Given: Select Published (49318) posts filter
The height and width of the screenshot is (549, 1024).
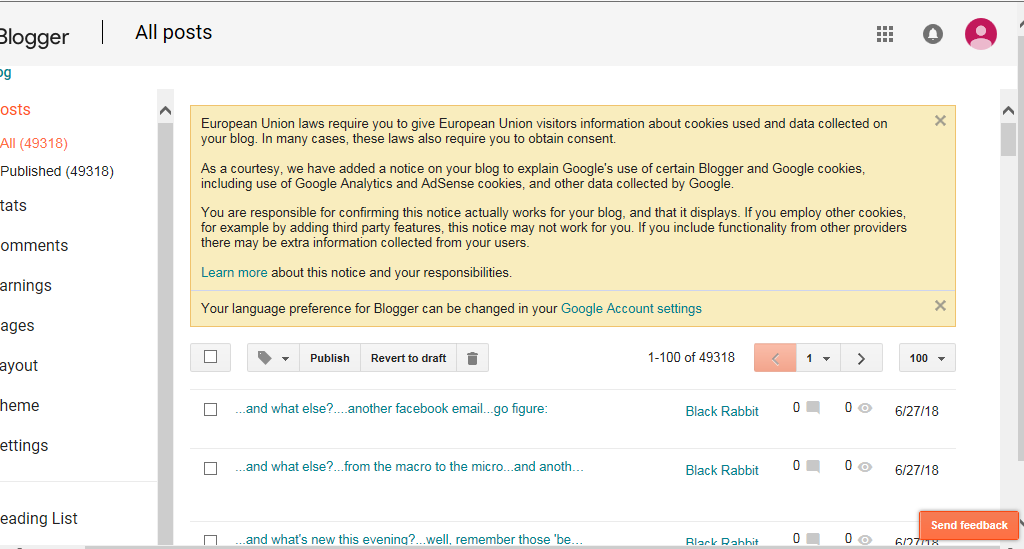Looking at the screenshot, I should click(x=57, y=171).
